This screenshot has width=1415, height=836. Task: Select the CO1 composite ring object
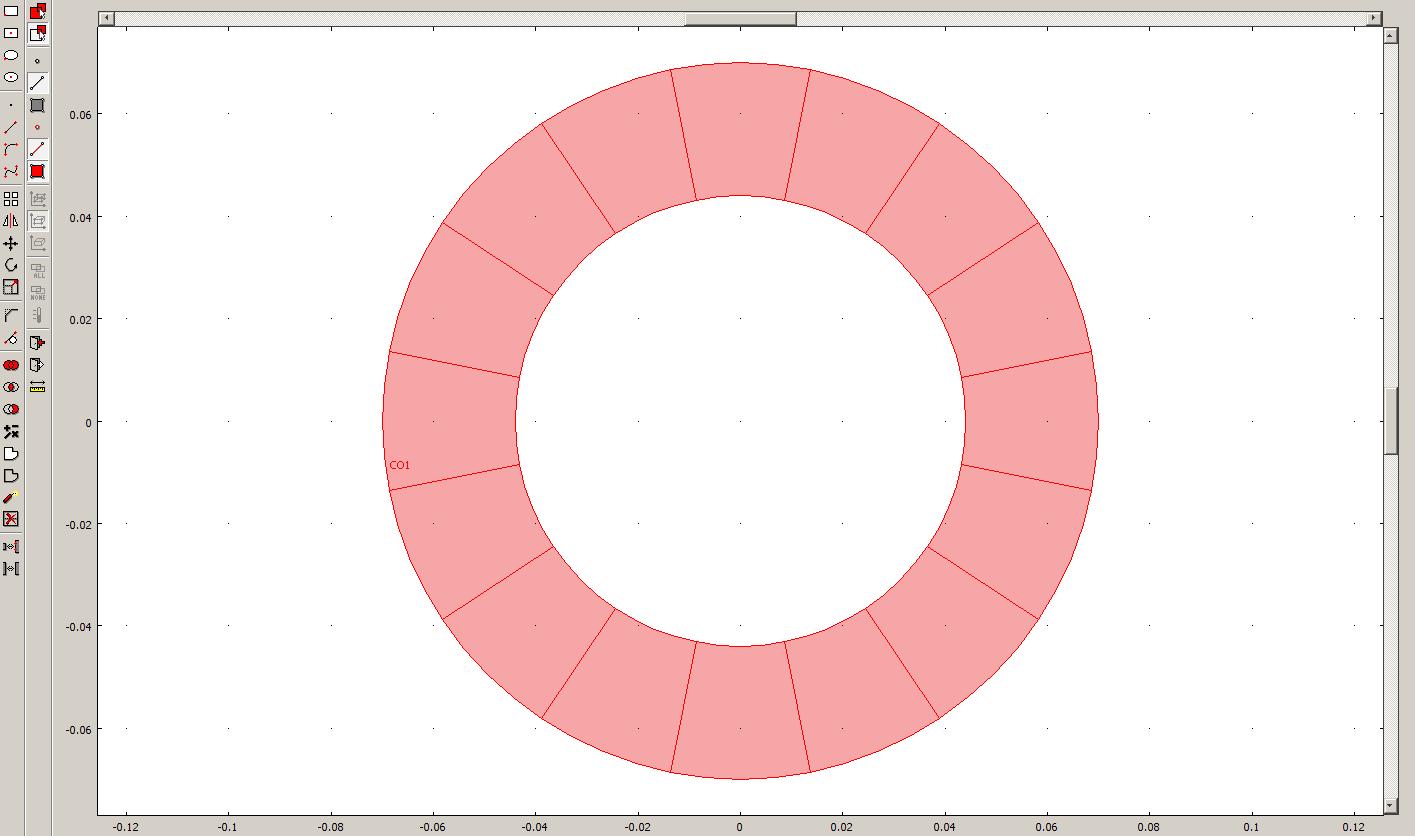point(450,420)
